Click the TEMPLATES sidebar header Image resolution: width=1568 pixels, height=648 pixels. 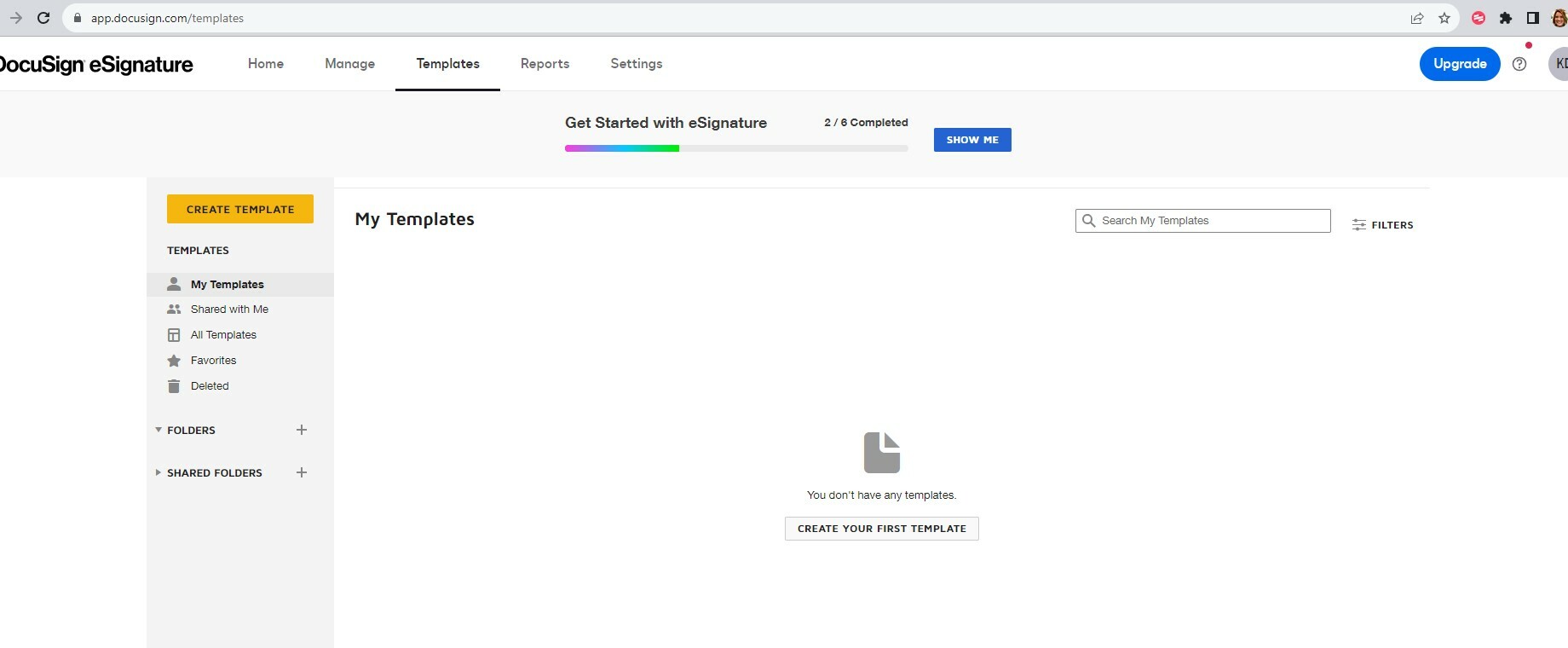click(198, 251)
